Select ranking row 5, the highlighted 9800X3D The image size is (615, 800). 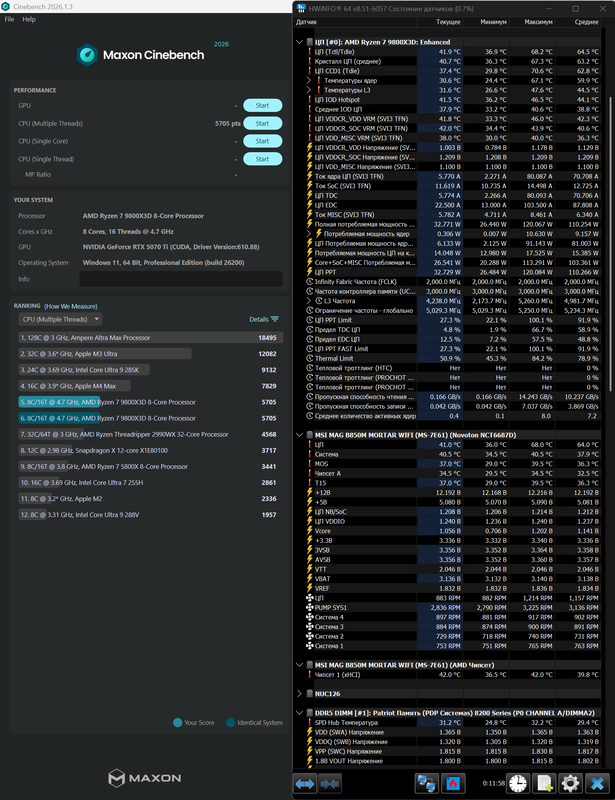point(151,402)
